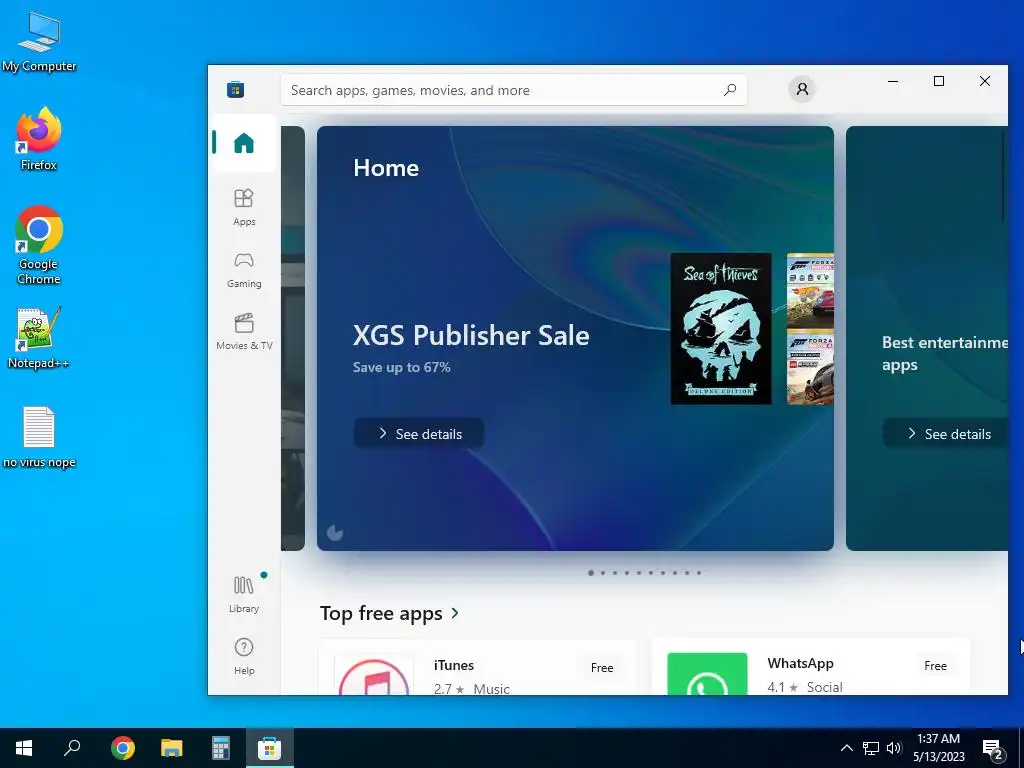Open the notification center icon

pos(993,748)
